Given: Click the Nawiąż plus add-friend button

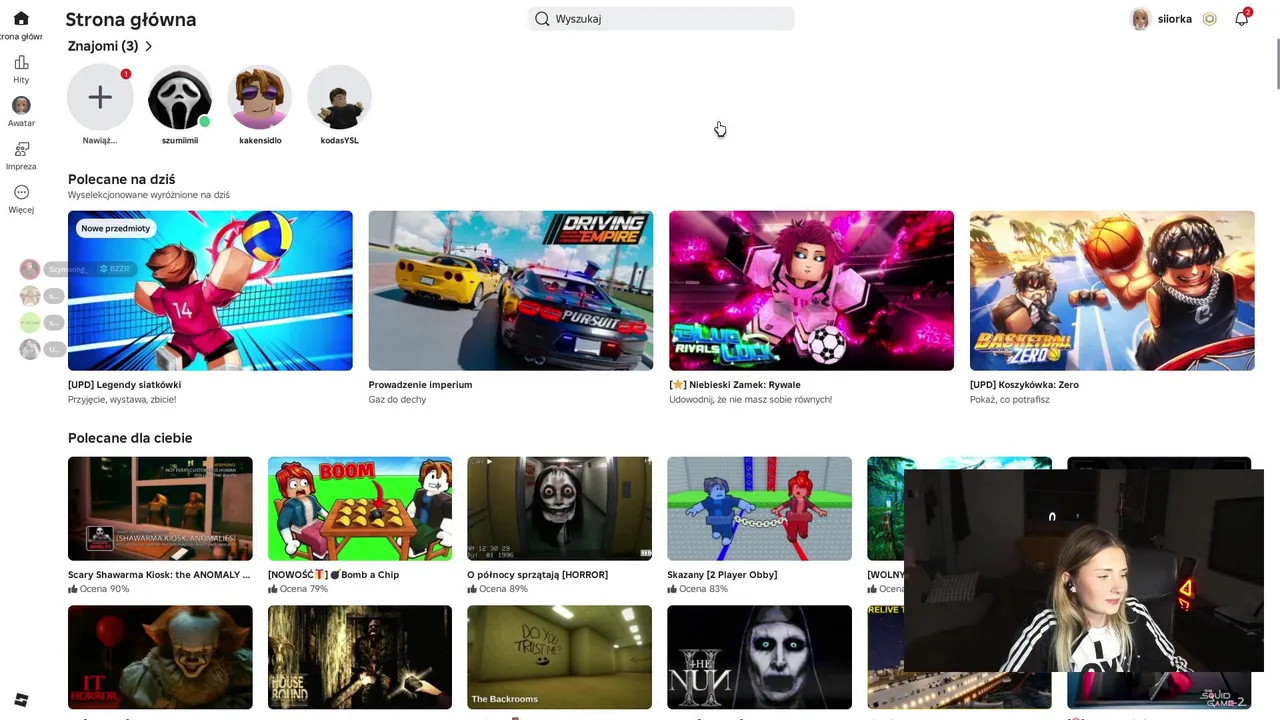Looking at the screenshot, I should pyautogui.click(x=100, y=97).
